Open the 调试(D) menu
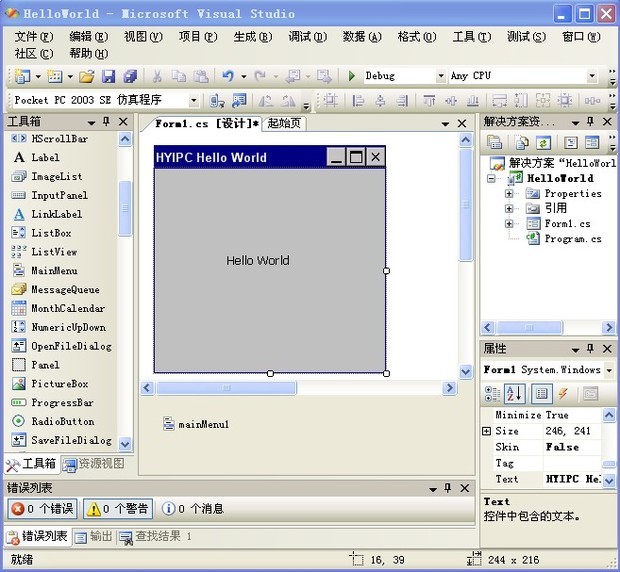The width and height of the screenshot is (620, 572). [308, 37]
